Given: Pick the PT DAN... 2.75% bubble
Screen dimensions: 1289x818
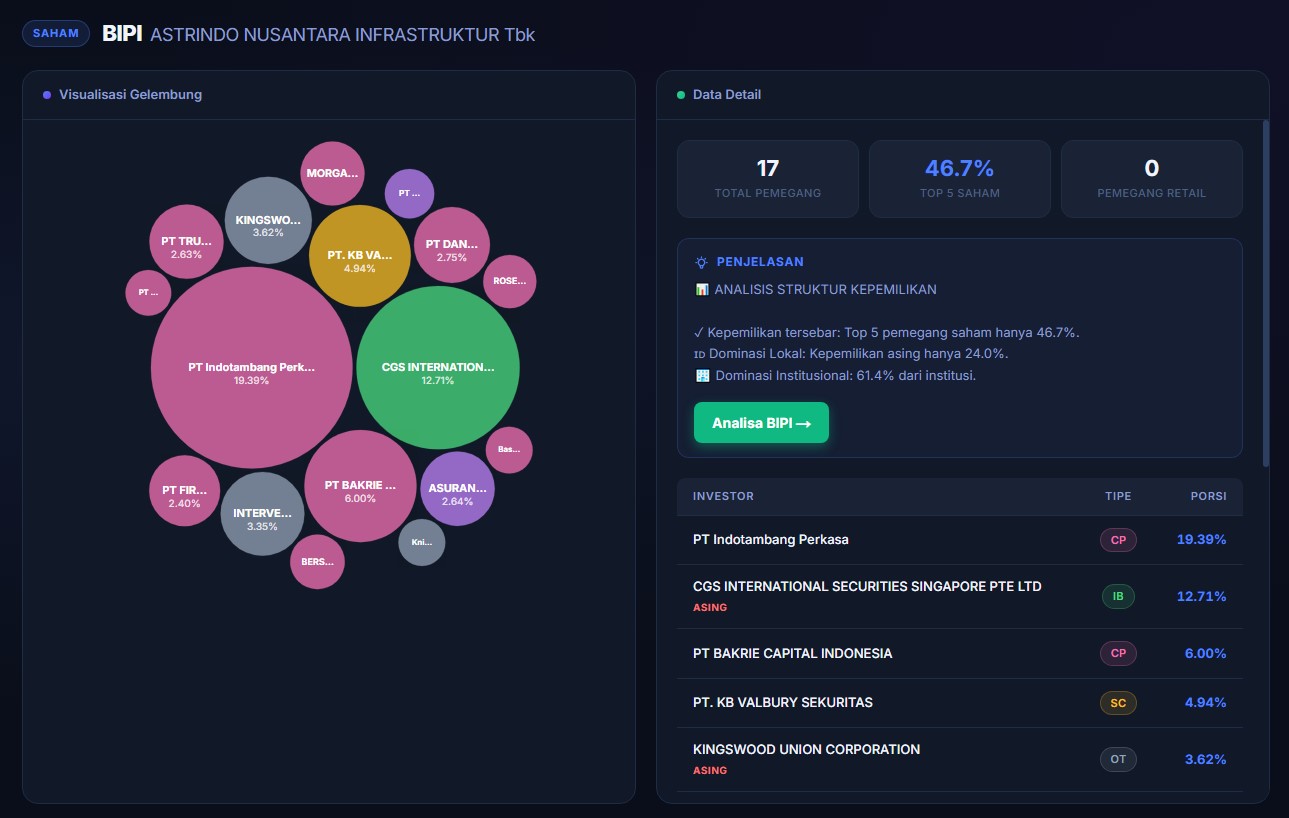Looking at the screenshot, I should point(452,245).
